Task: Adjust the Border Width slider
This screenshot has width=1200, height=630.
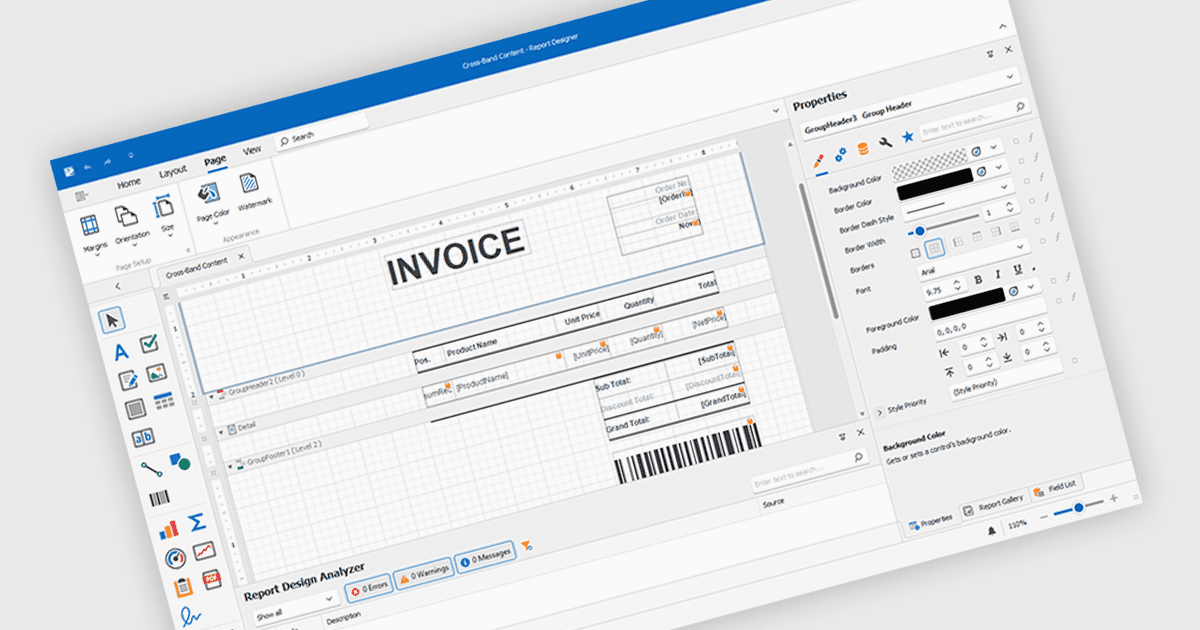Action: 945,224
